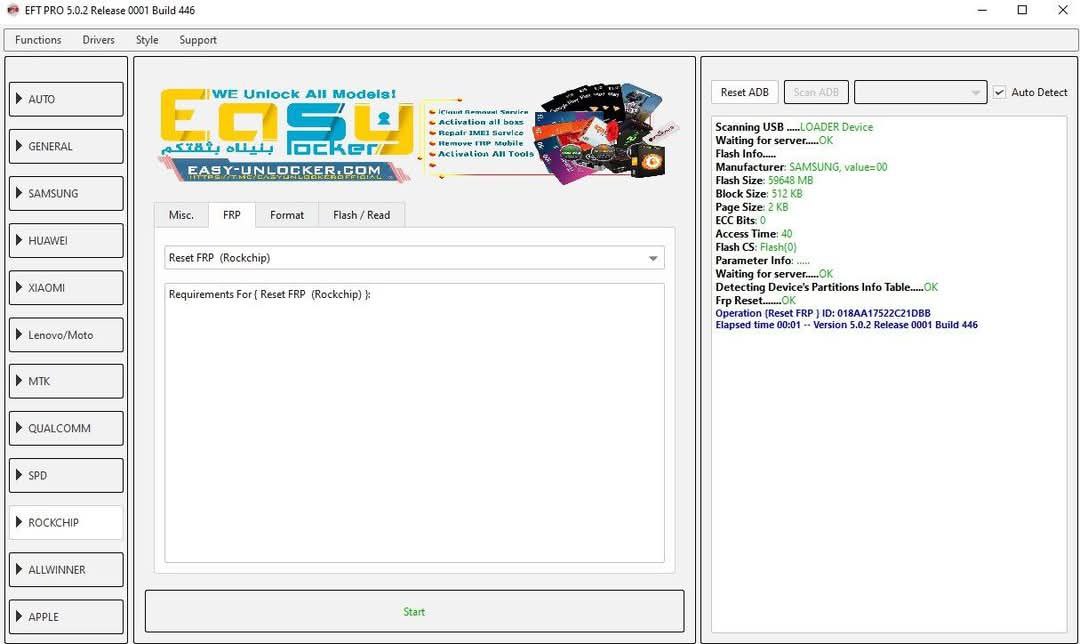Expand the SPD category
This screenshot has width=1080, height=644.
point(66,475)
